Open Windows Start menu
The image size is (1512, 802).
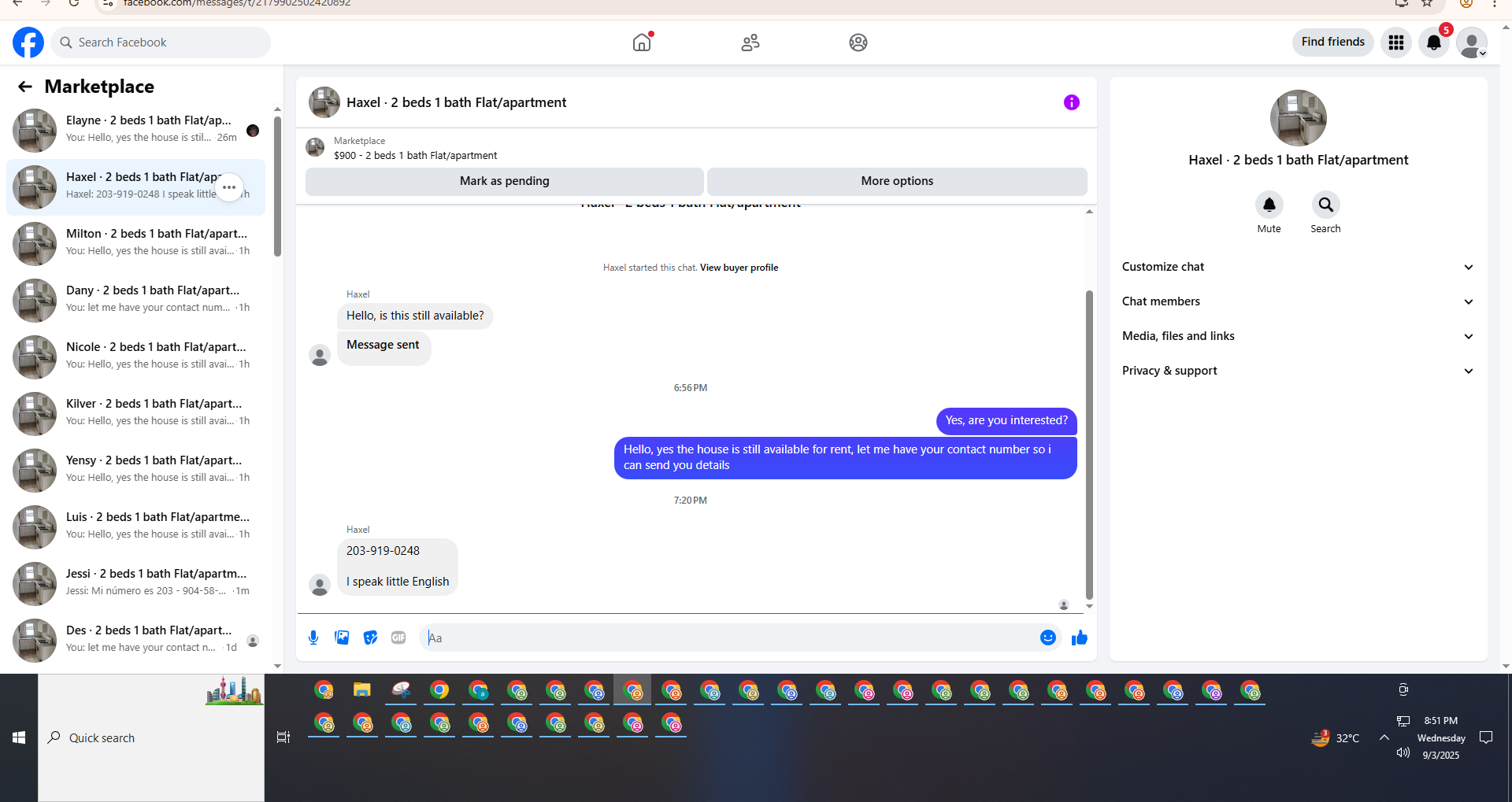(x=19, y=737)
